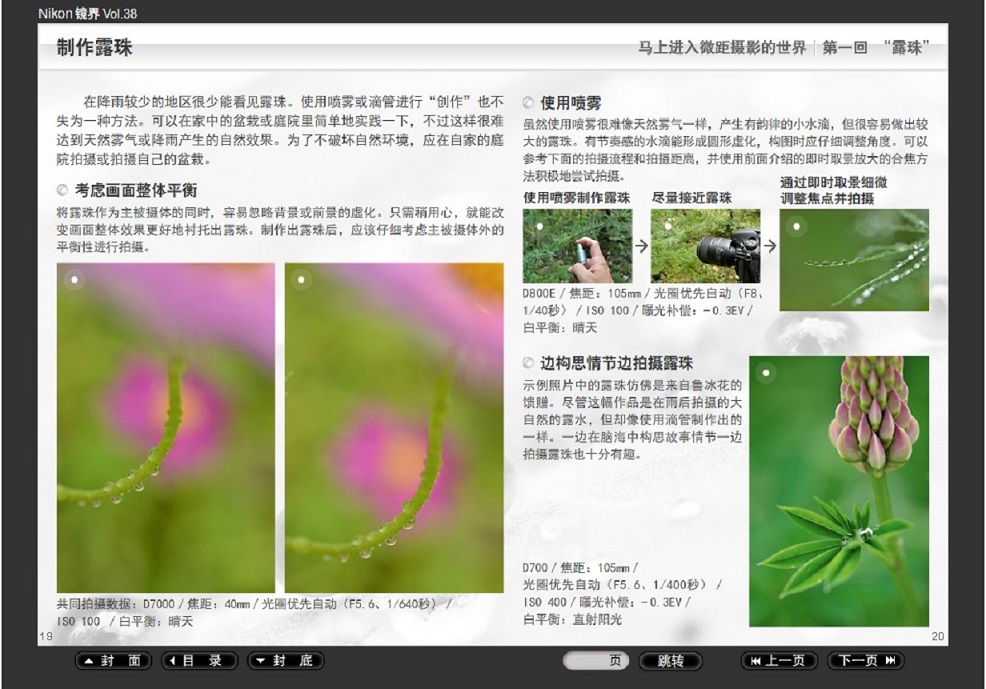Click zoom dot on camera close-up photo
Viewport: 986px width, 689px height.
[x=668, y=225]
